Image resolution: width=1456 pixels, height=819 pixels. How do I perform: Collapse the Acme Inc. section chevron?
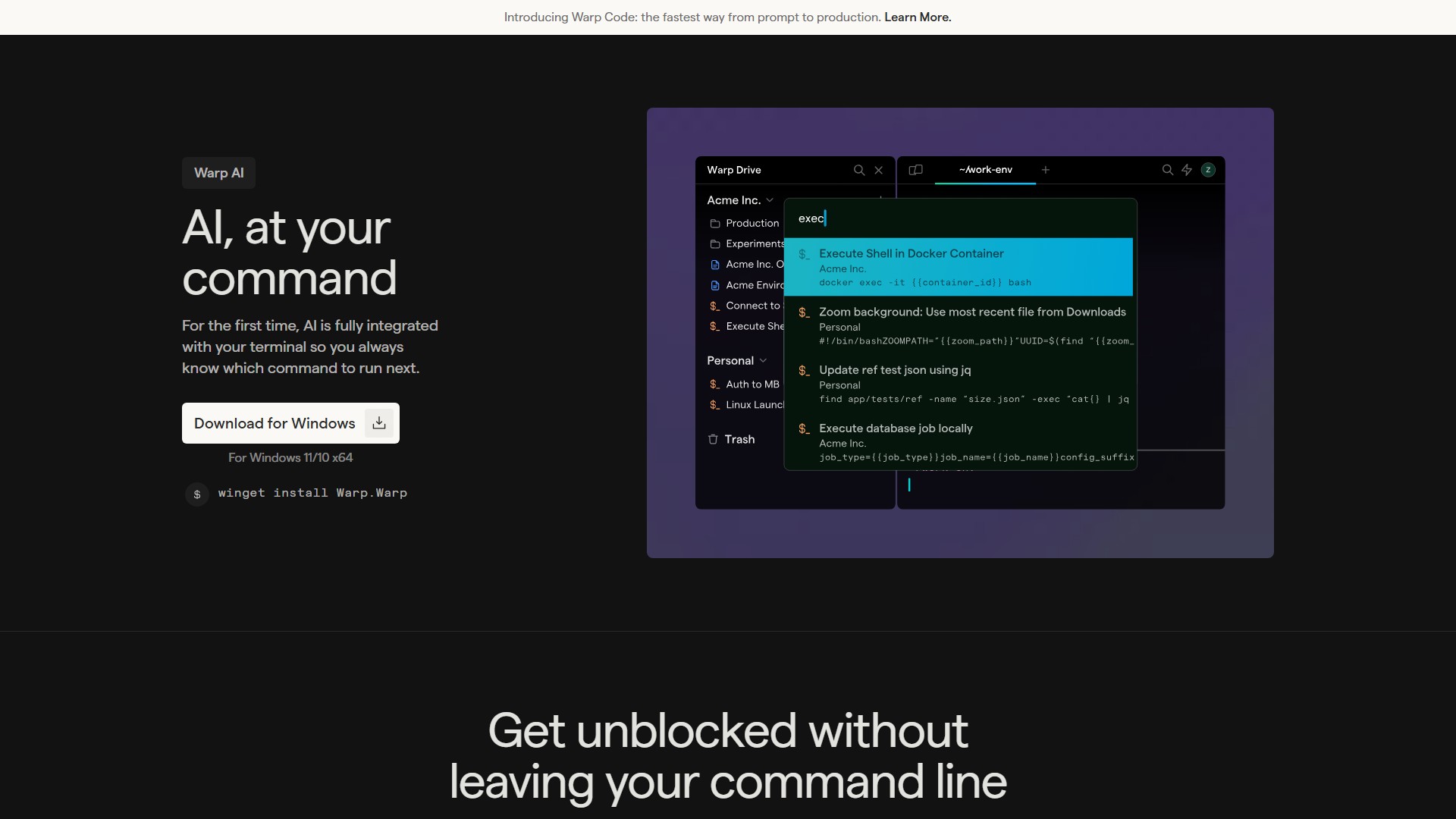pos(770,200)
